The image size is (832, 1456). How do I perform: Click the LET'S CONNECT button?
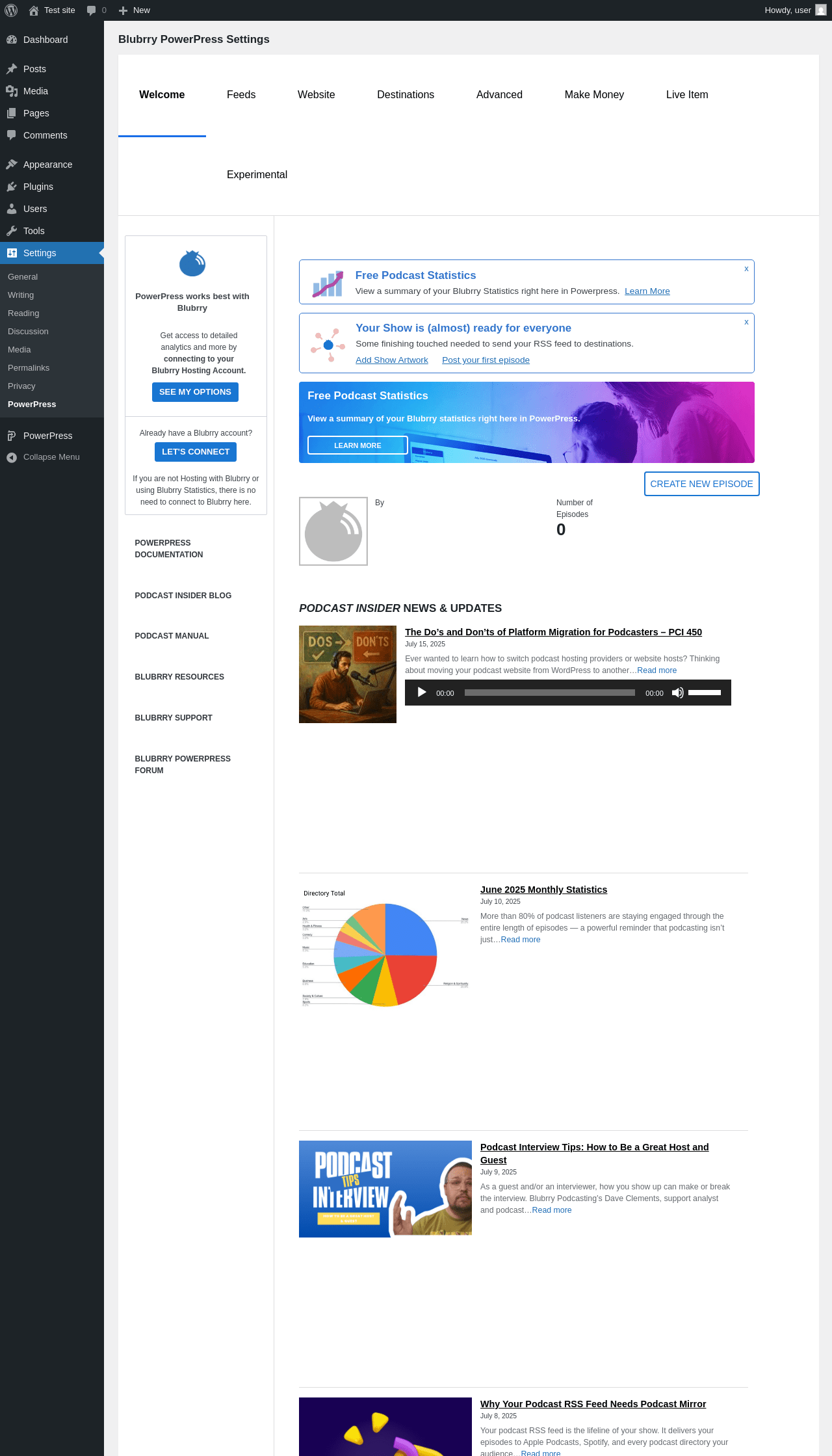(196, 452)
